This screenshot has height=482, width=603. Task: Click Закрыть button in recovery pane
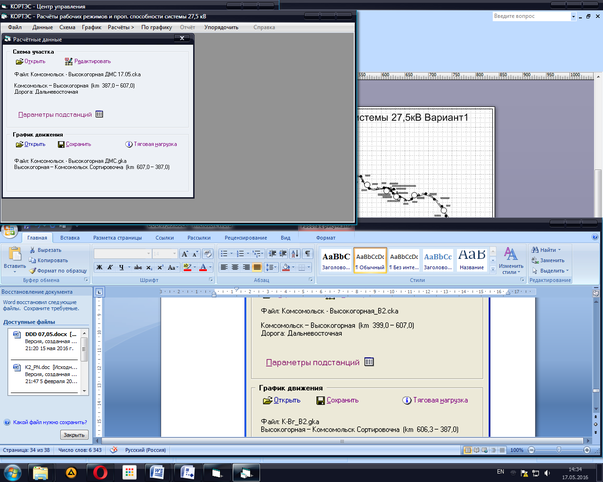coord(74,435)
